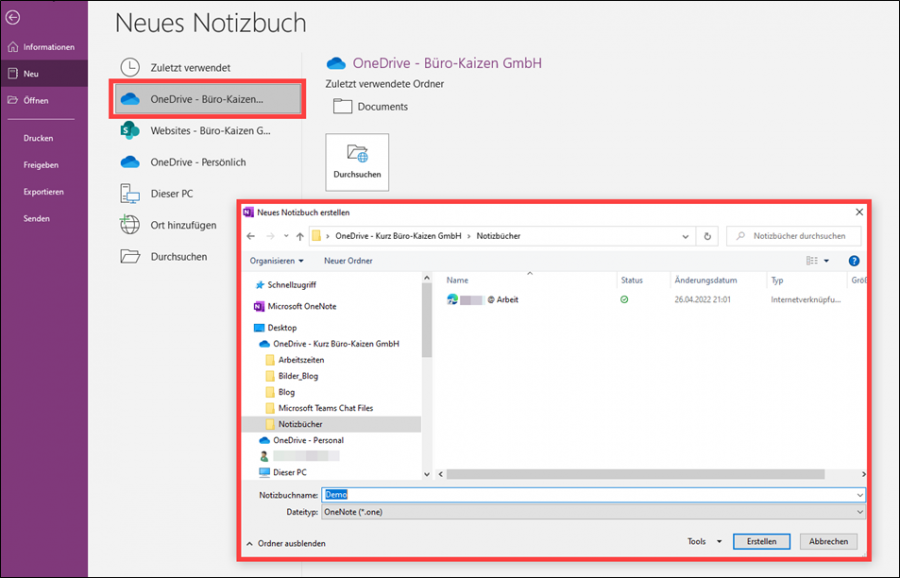Viewport: 900px width, 578px height.
Task: Select OneDrive - Personal in tree
Action: [x=302, y=440]
